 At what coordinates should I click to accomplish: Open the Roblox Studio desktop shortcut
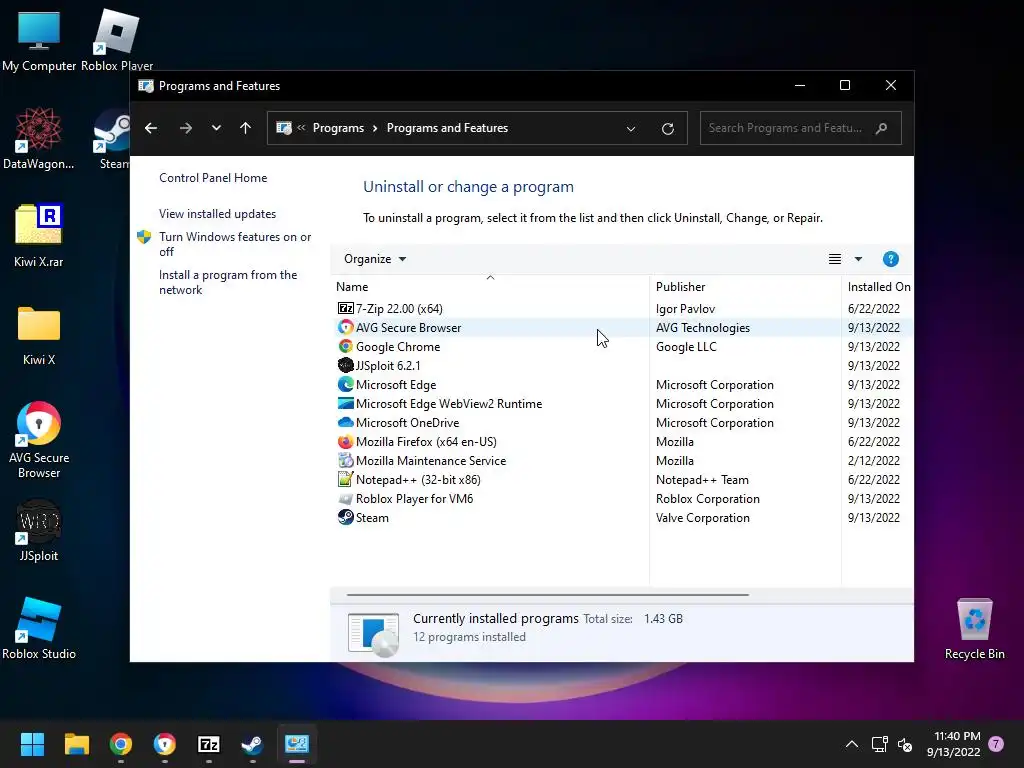[39, 628]
